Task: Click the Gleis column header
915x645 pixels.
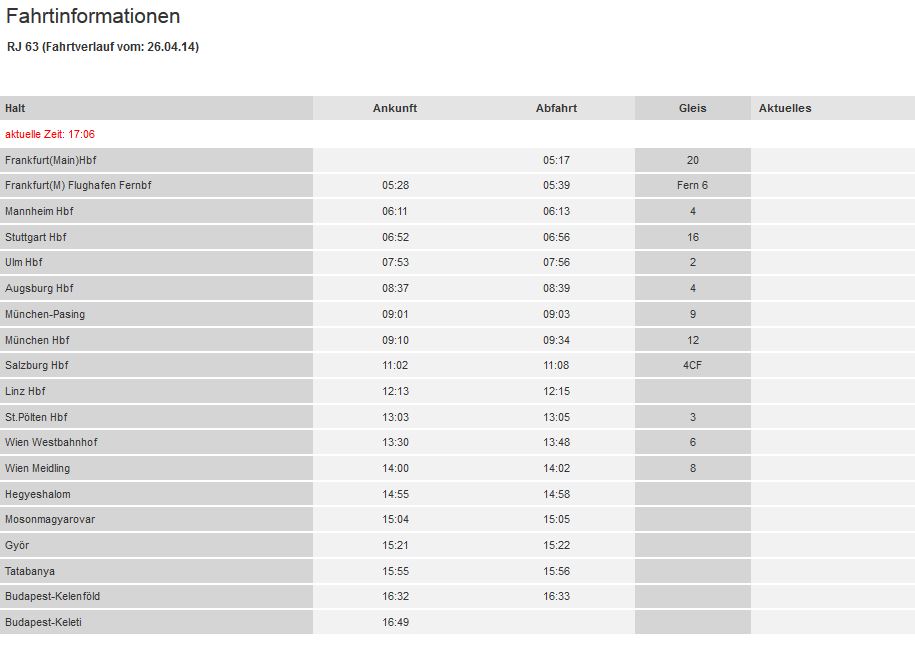Action: pos(692,108)
